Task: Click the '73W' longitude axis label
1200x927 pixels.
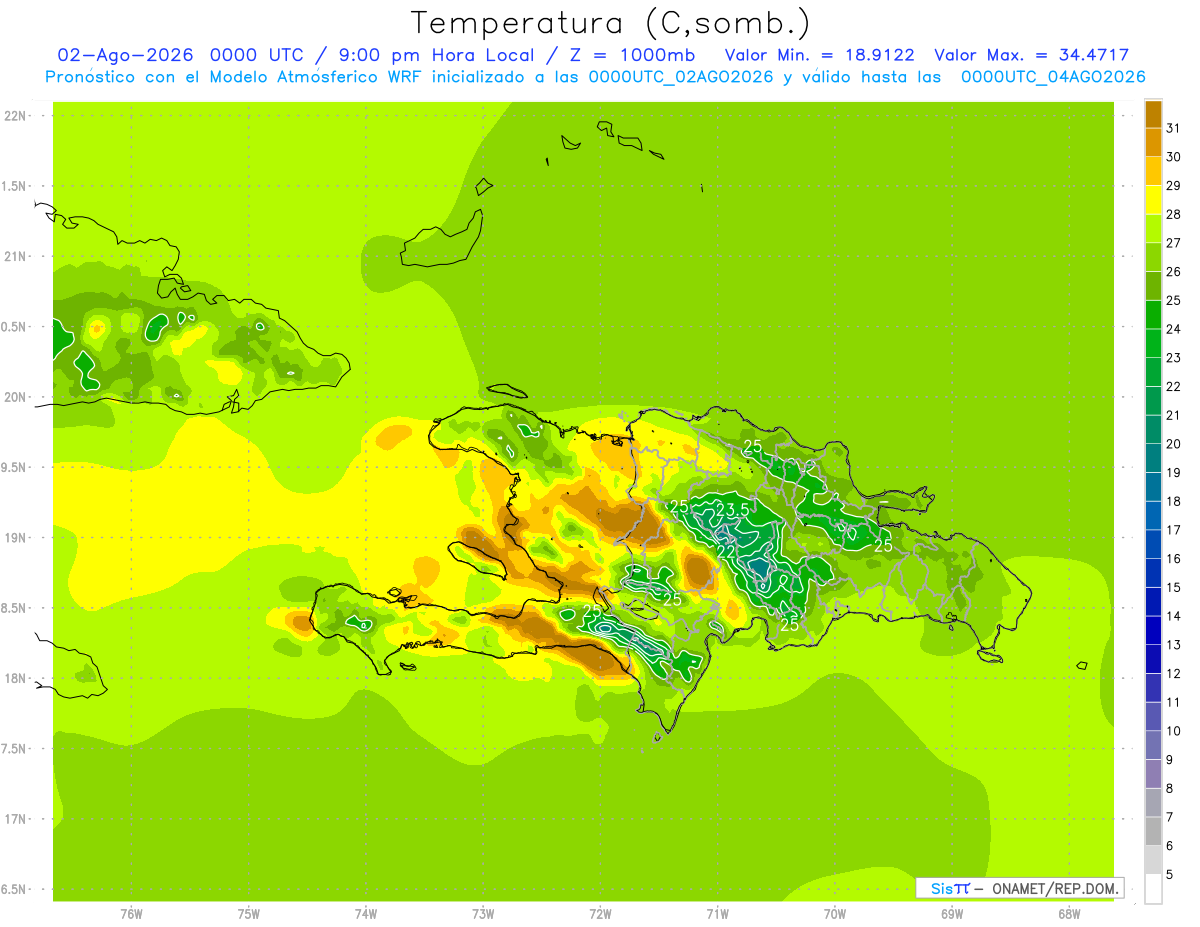Action: [x=483, y=914]
